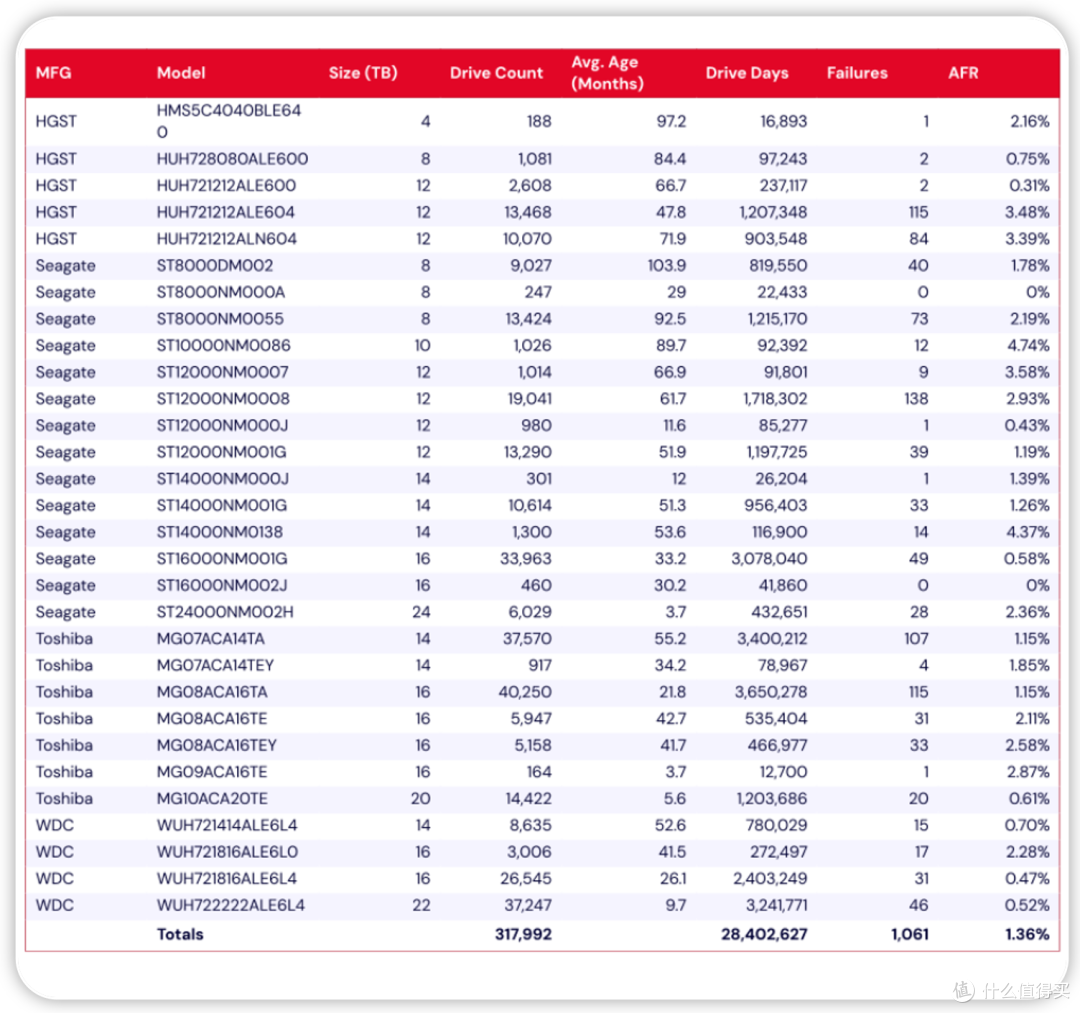Select model cell HUH721212ALE604
Viewport: 1080px width, 1013px height.
click(226, 213)
